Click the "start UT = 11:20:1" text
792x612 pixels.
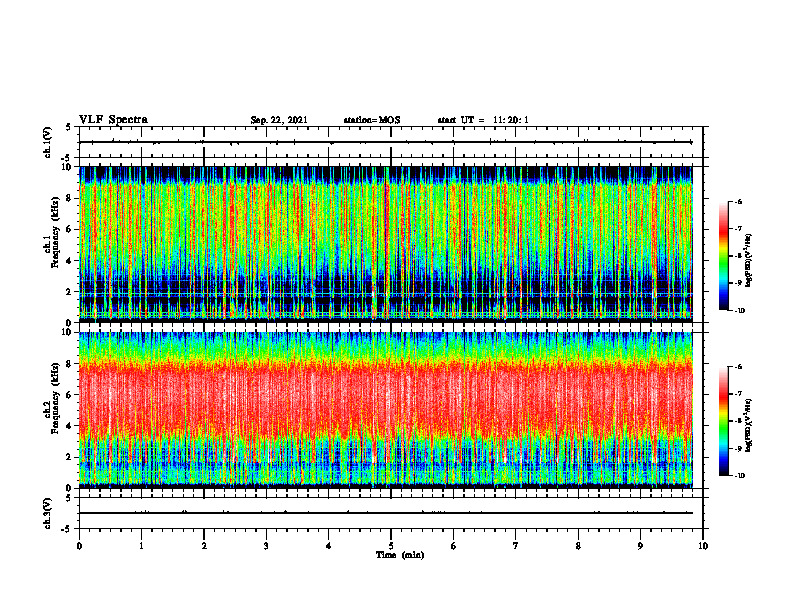pos(483,120)
